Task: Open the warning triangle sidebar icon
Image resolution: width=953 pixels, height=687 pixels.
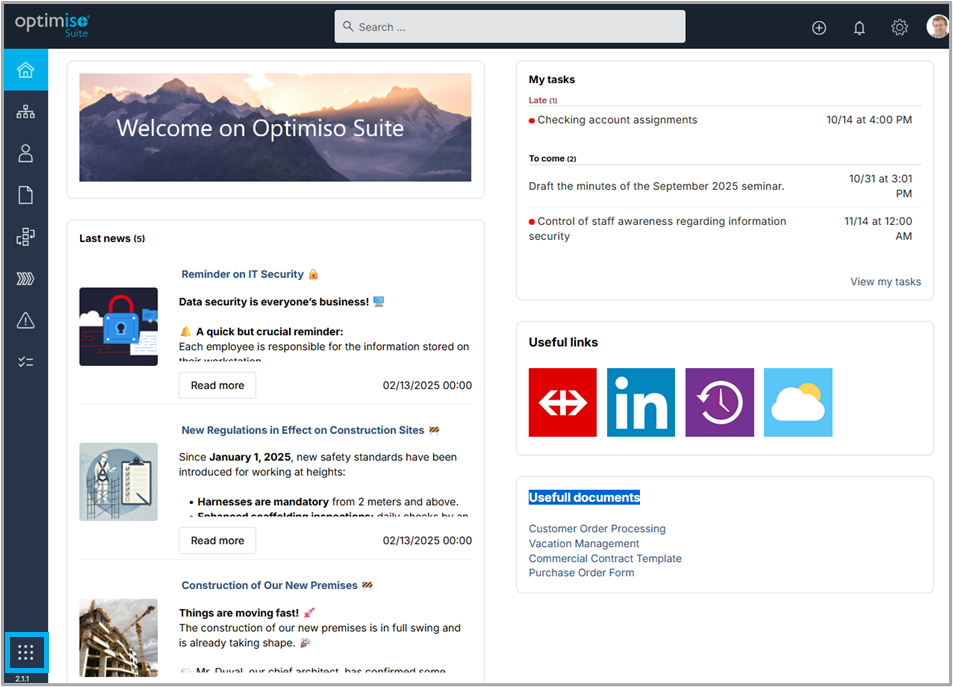Action: tap(26, 320)
